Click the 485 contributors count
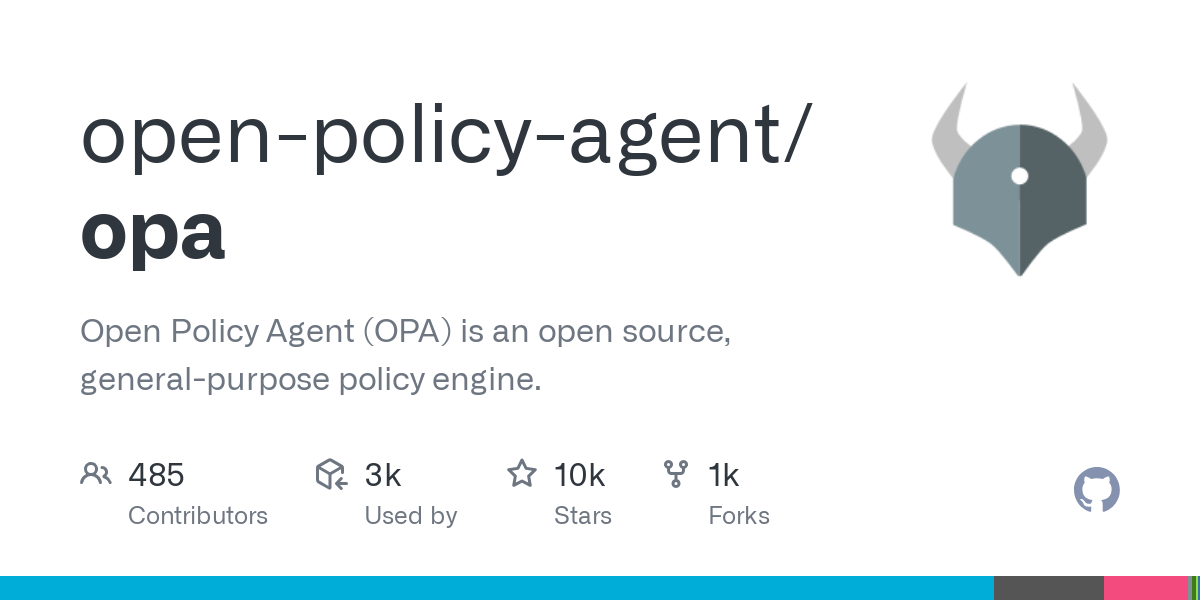Viewport: 1200px width, 600px height. (x=156, y=475)
